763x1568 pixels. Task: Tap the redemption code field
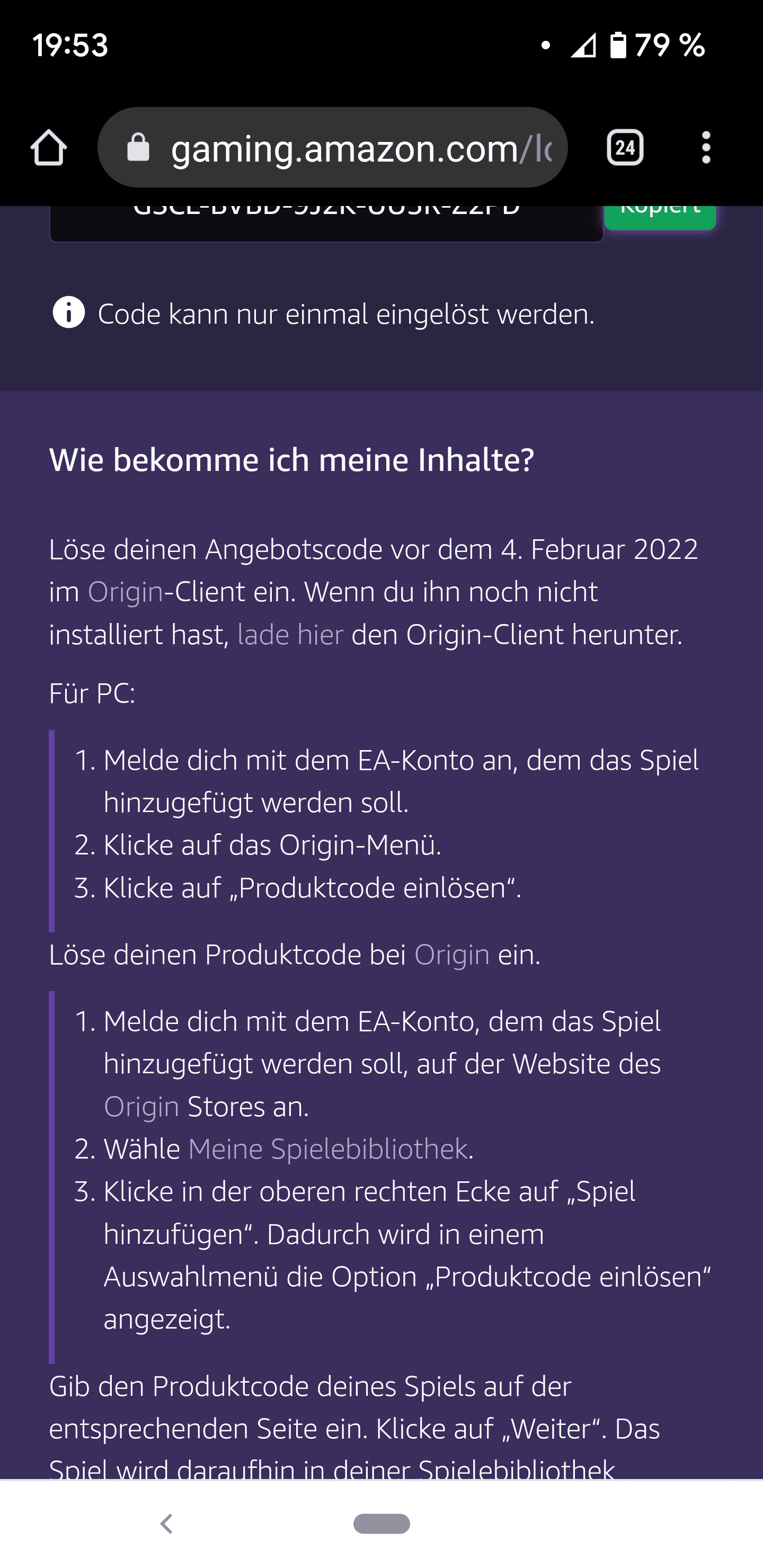click(326, 220)
